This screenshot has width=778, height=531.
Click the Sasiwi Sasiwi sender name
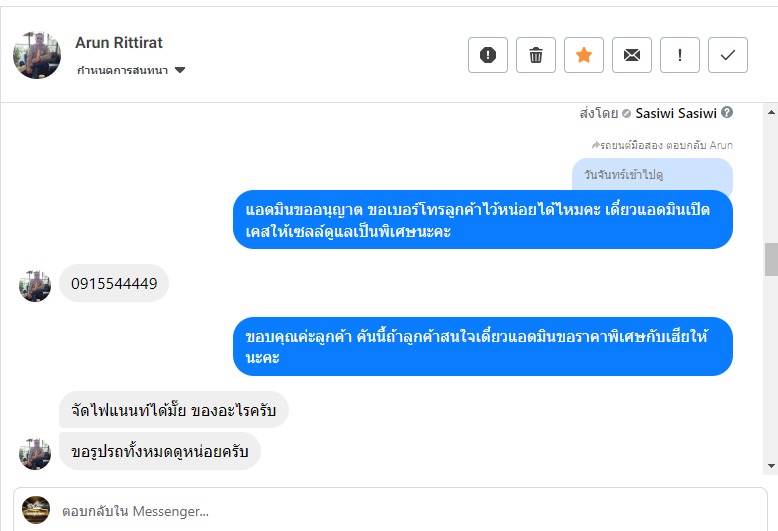[676, 113]
